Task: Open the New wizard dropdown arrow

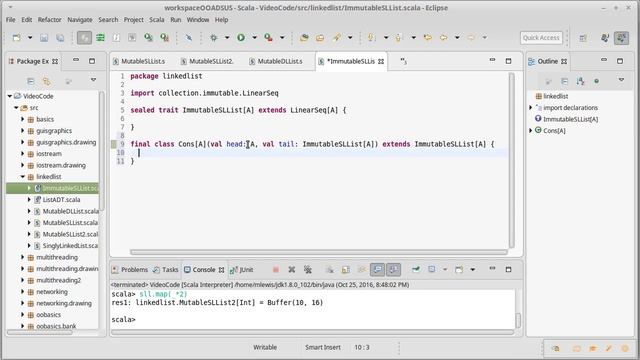Action: click(30, 38)
